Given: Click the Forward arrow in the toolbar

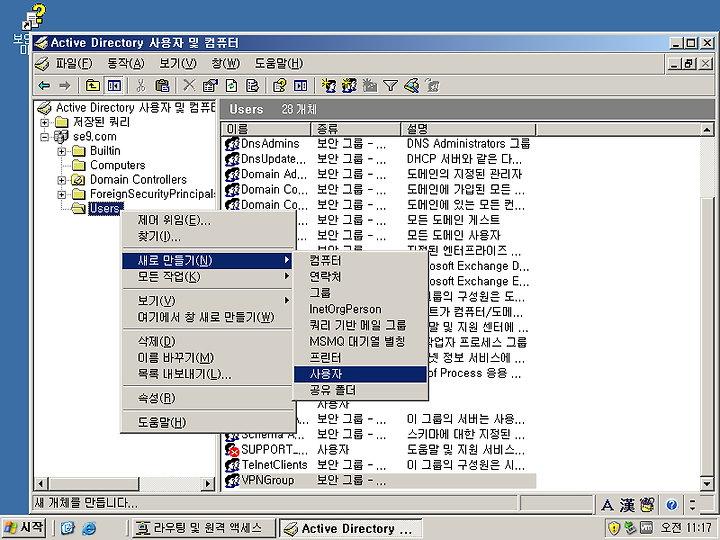Looking at the screenshot, I should pyautogui.click(x=65, y=85).
